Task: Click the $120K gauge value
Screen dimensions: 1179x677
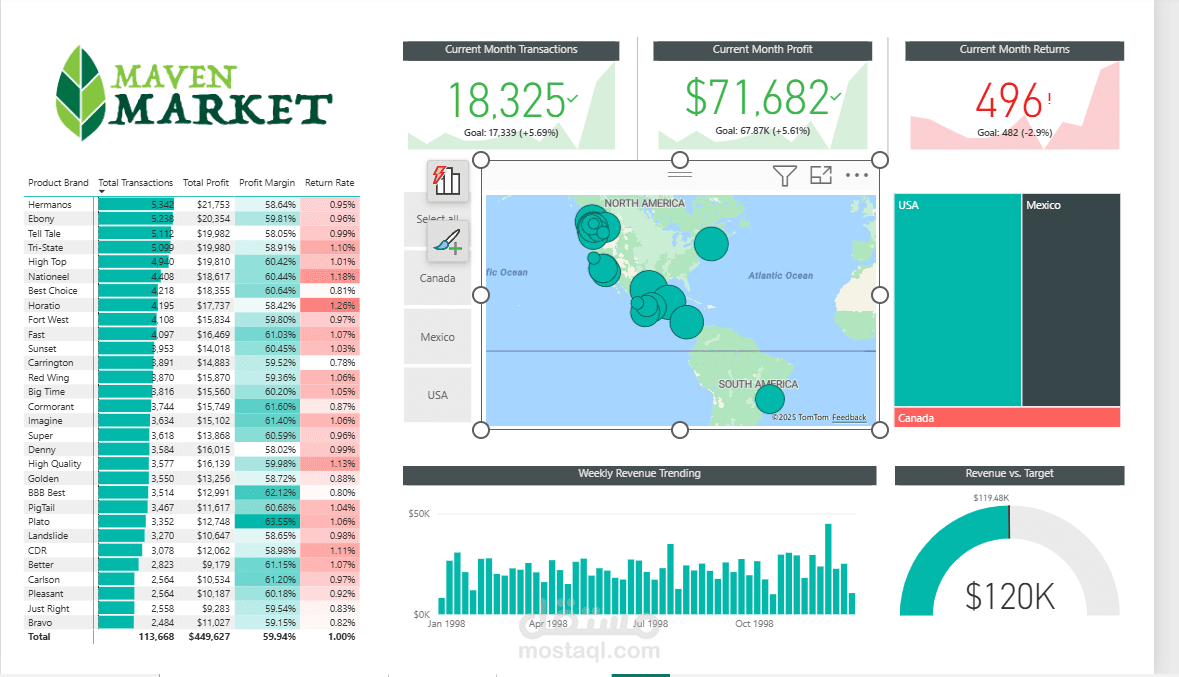Action: [1010, 597]
